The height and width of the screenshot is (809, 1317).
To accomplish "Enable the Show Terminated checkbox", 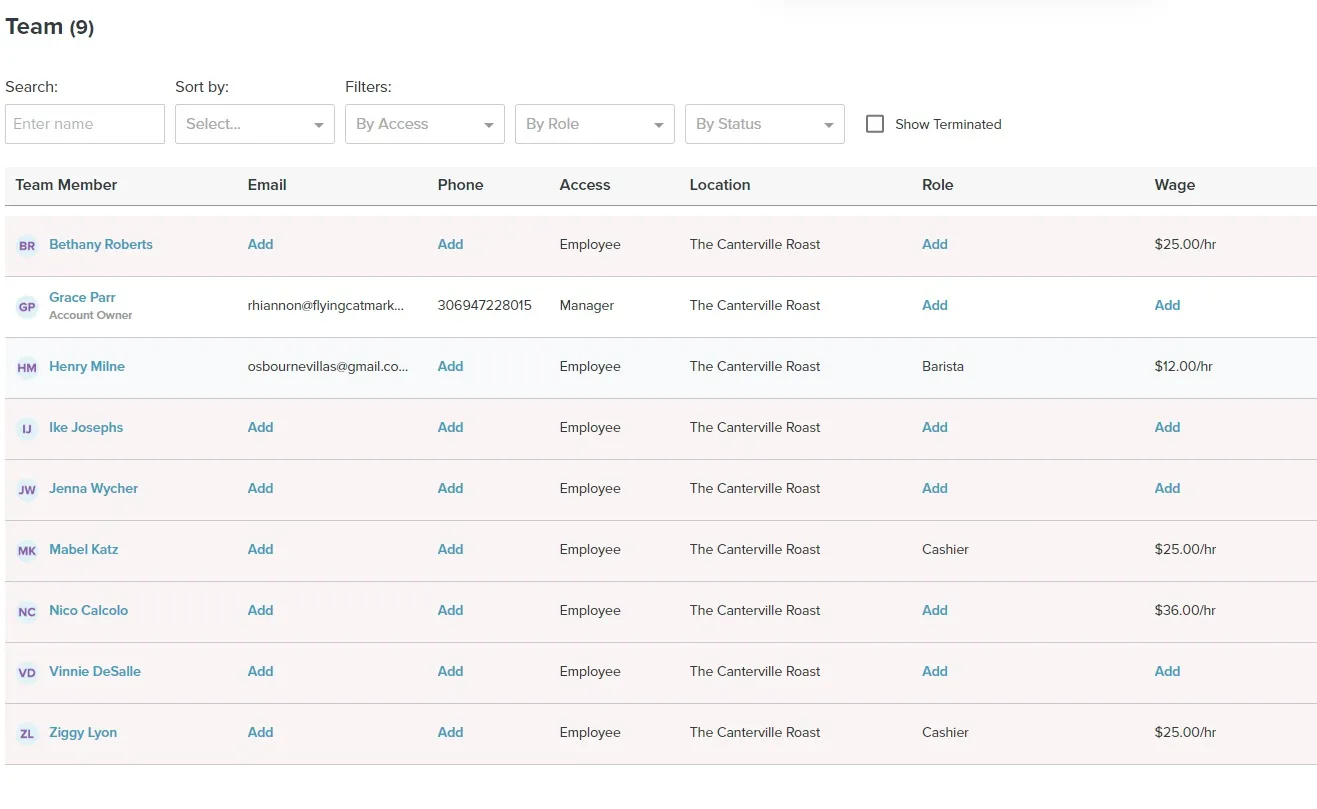I will point(875,124).
